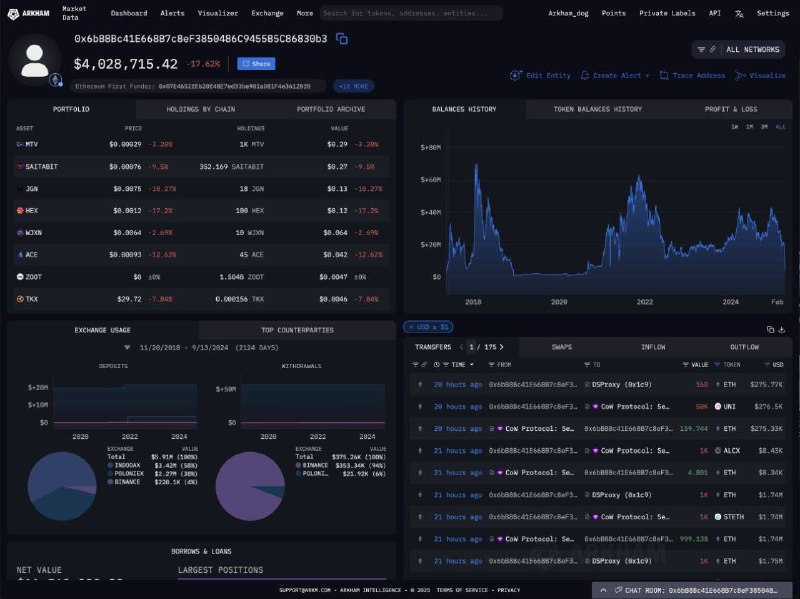Screen dimensions: 800x599
Task: Click the SAITABIT asset row
Action: [x=202, y=167]
